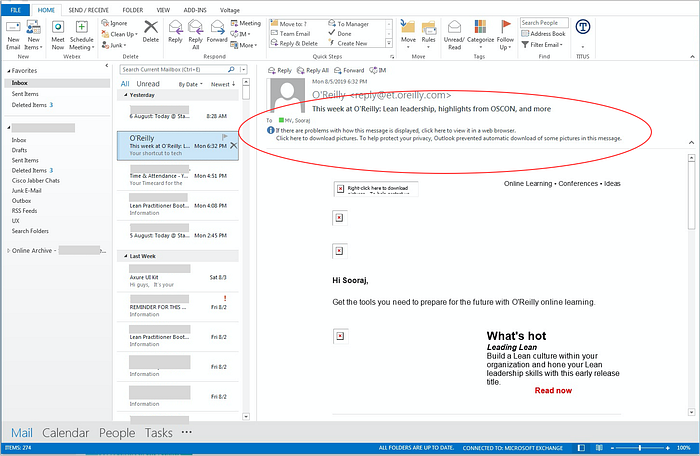Expand the Online Archive folder tree
The height and width of the screenshot is (456, 700).
pos(8,251)
